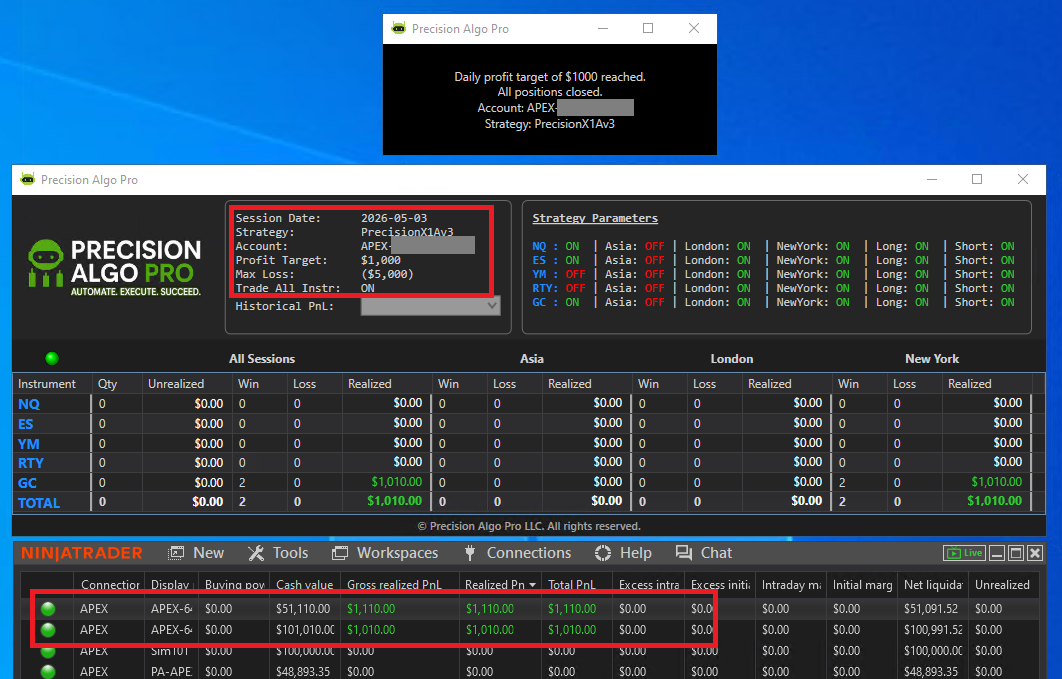
Task: Click cash value $51,110.00 cell
Action: 303,609
